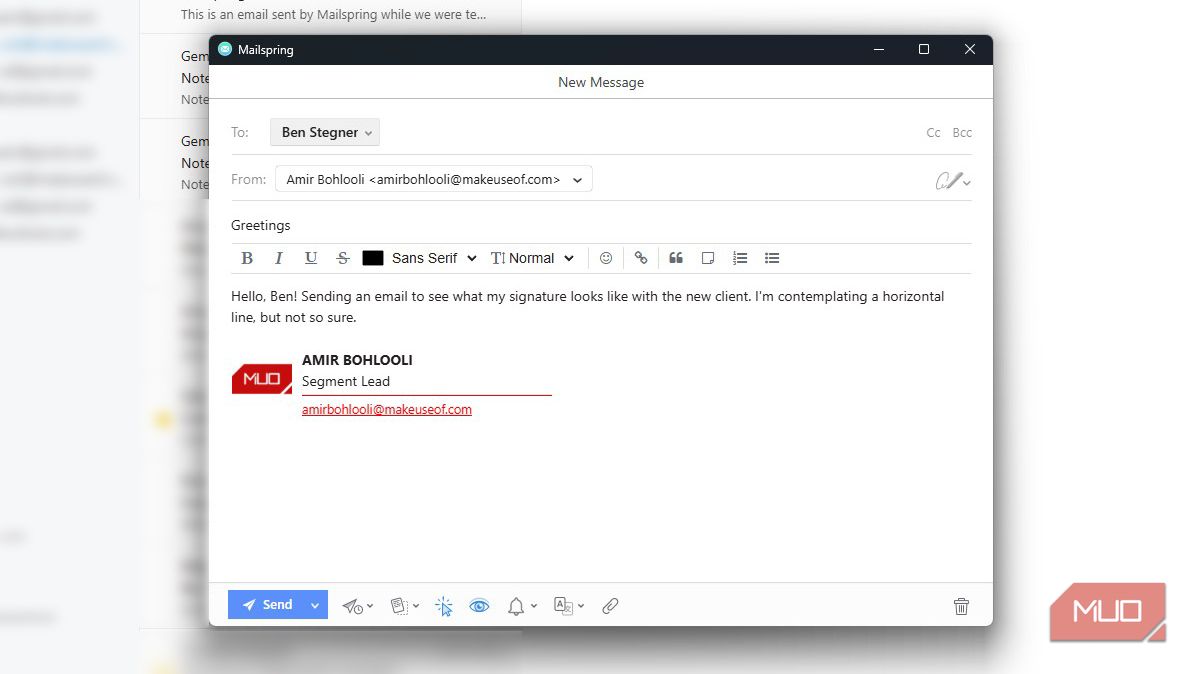Viewport: 1198px width, 674px height.
Task: Create a numbered list
Action: point(740,258)
